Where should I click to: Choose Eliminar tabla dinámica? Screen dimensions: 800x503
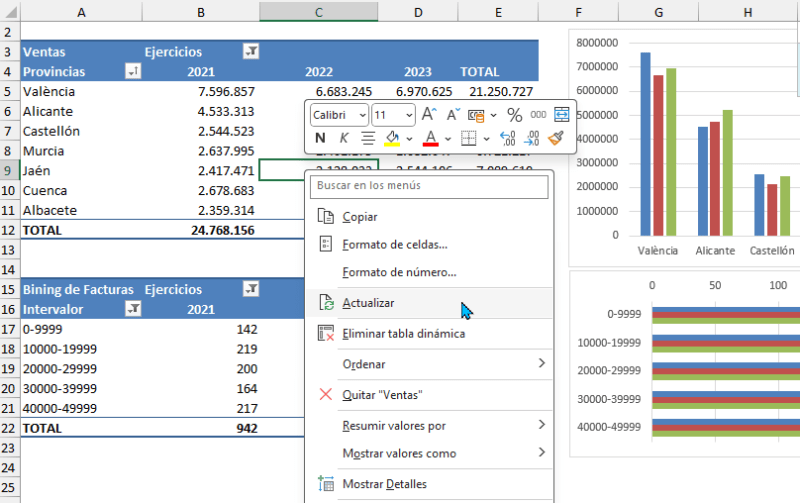point(429,334)
